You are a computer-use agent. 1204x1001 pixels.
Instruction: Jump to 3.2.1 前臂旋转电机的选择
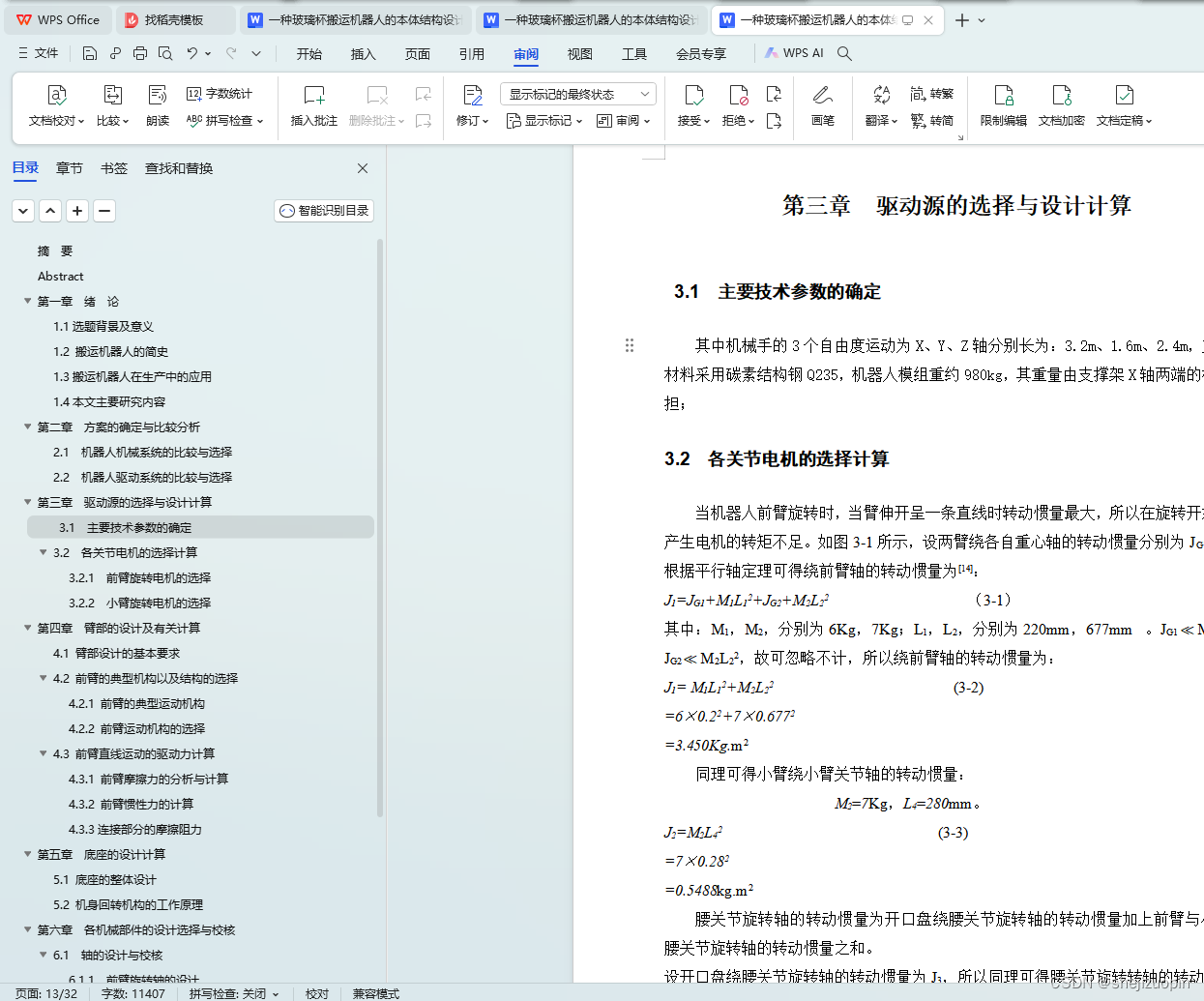[x=139, y=577]
